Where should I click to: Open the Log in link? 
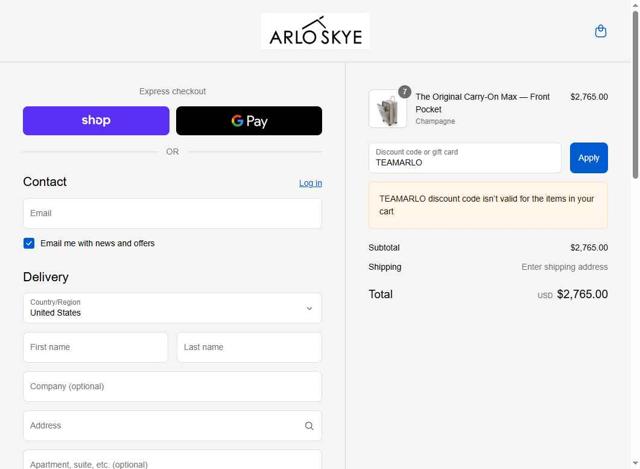[x=311, y=183]
